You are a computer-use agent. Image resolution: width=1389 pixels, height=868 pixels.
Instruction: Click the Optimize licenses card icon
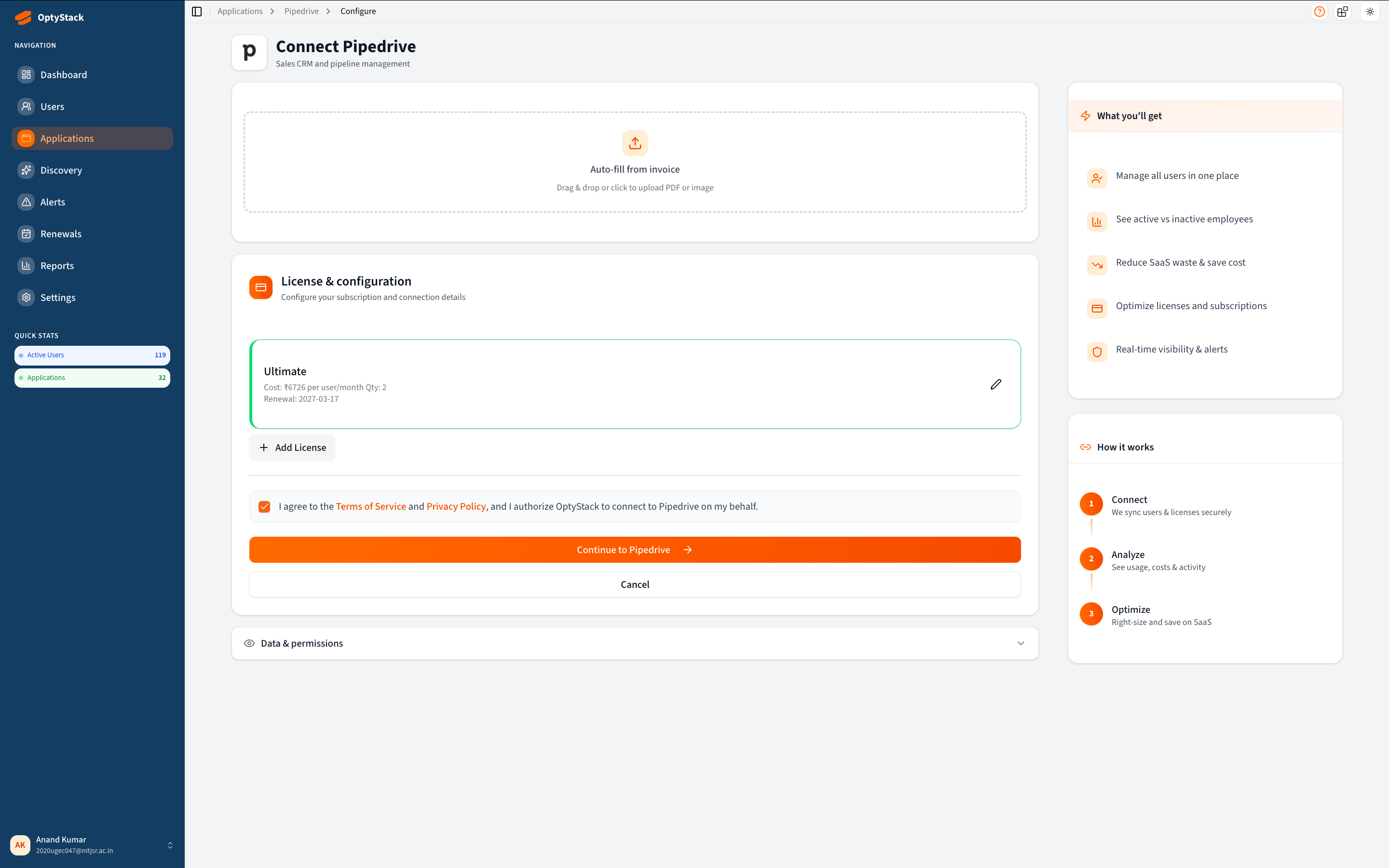1097,308
